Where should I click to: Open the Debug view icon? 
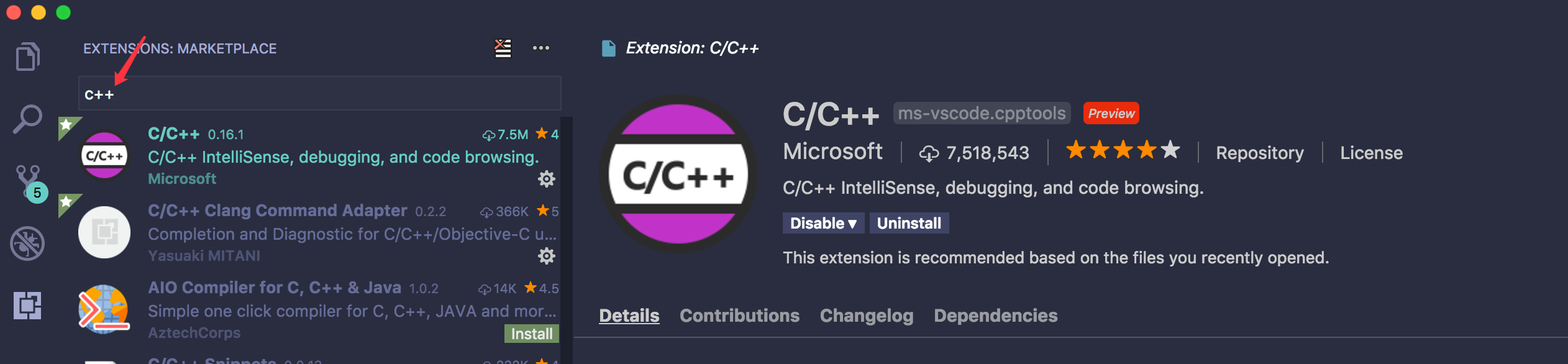[27, 243]
